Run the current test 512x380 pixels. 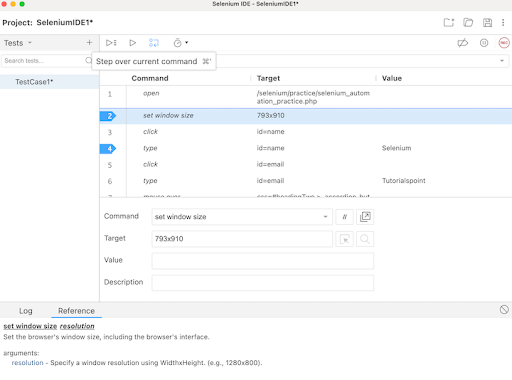point(132,43)
